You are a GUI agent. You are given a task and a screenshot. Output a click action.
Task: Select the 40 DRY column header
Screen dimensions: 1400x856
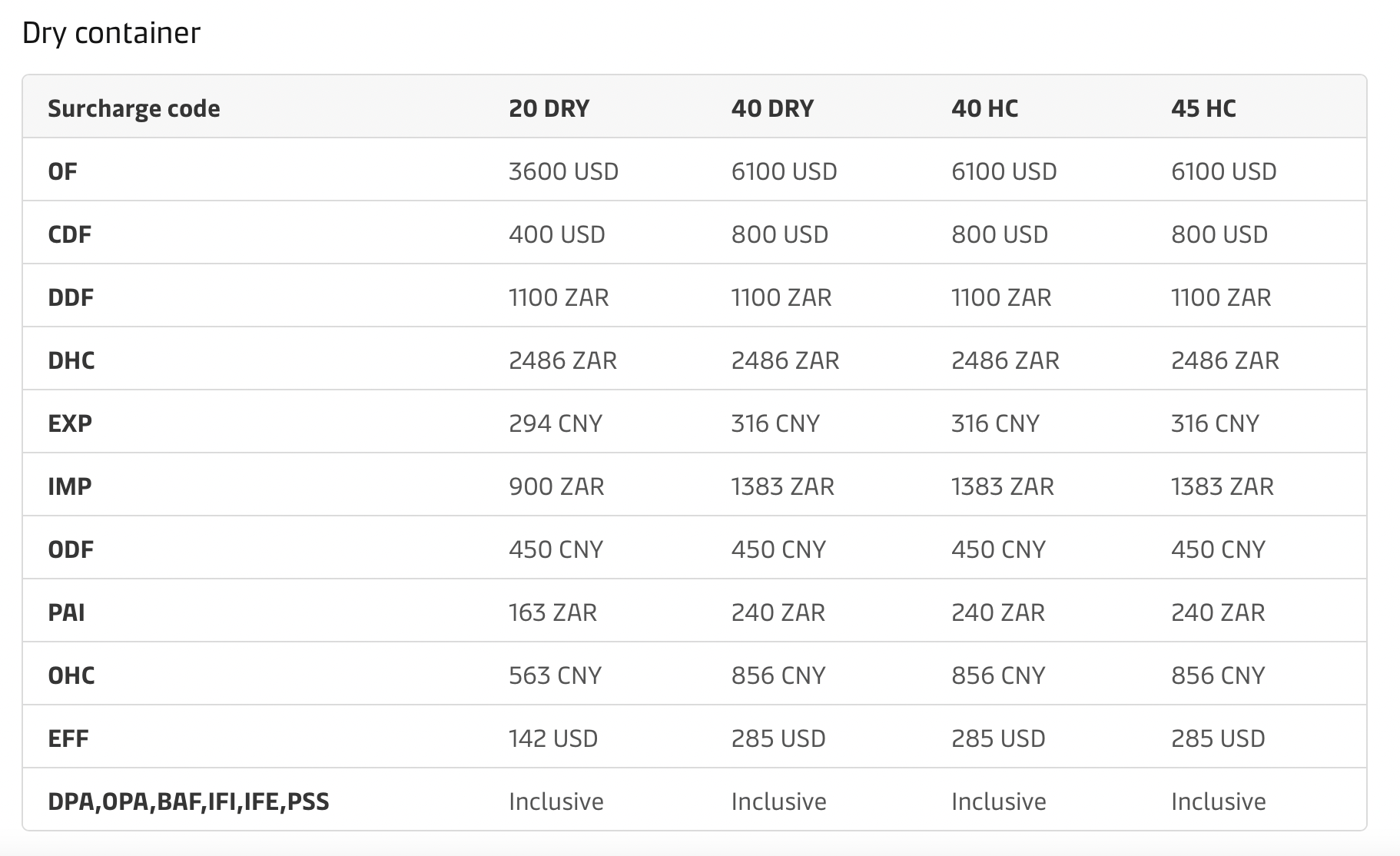[772, 108]
